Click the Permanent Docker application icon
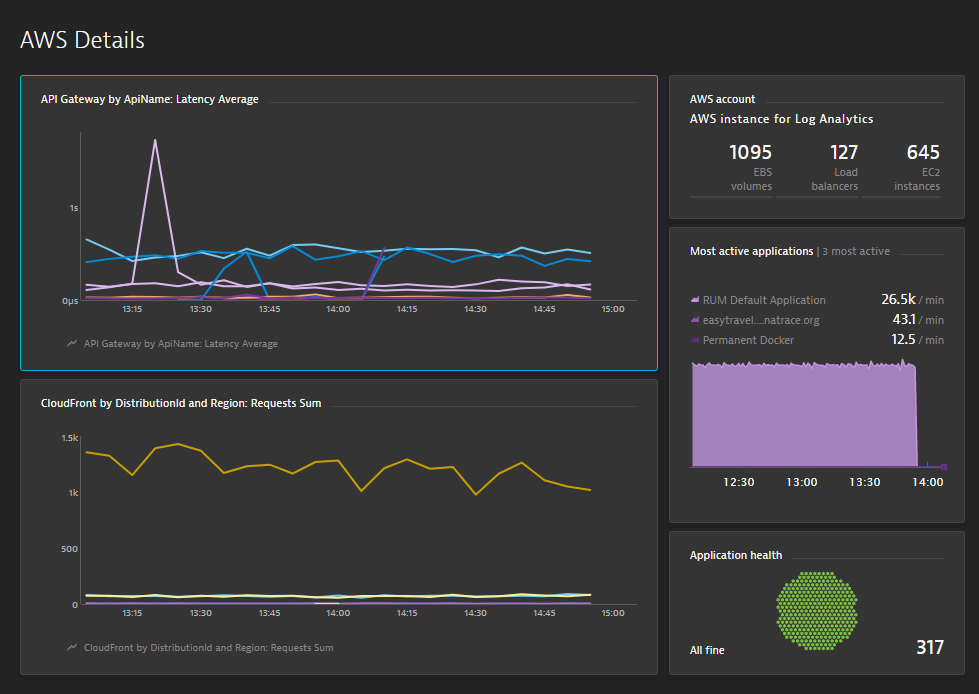This screenshot has height=694, width=979. 694,340
